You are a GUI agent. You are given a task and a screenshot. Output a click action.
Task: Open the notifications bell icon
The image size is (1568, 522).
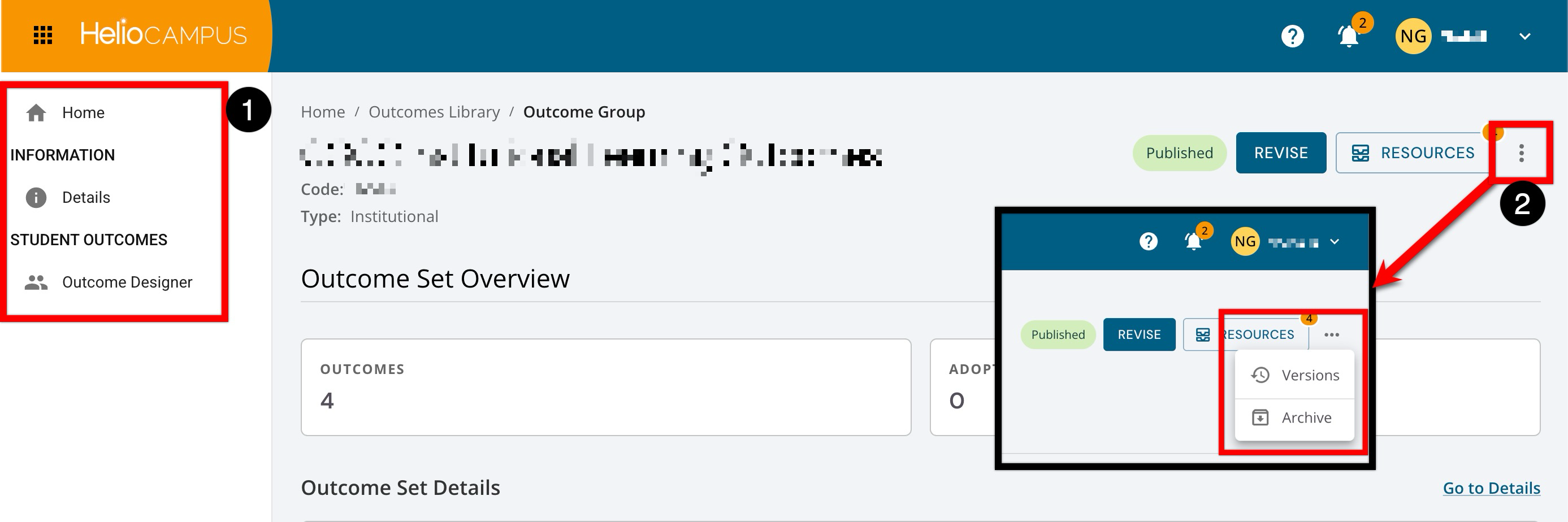[1349, 36]
